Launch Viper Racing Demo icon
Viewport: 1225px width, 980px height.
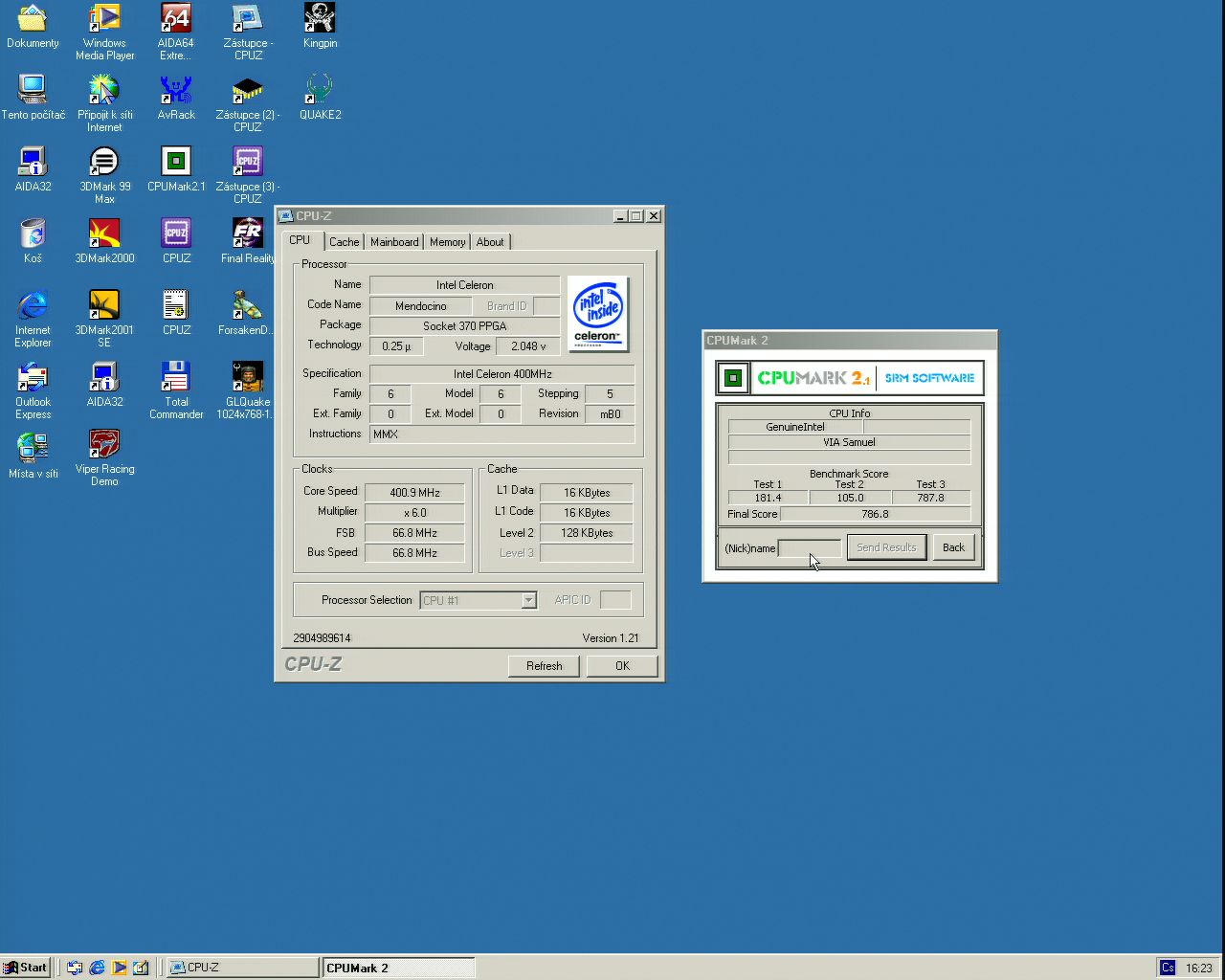(104, 457)
